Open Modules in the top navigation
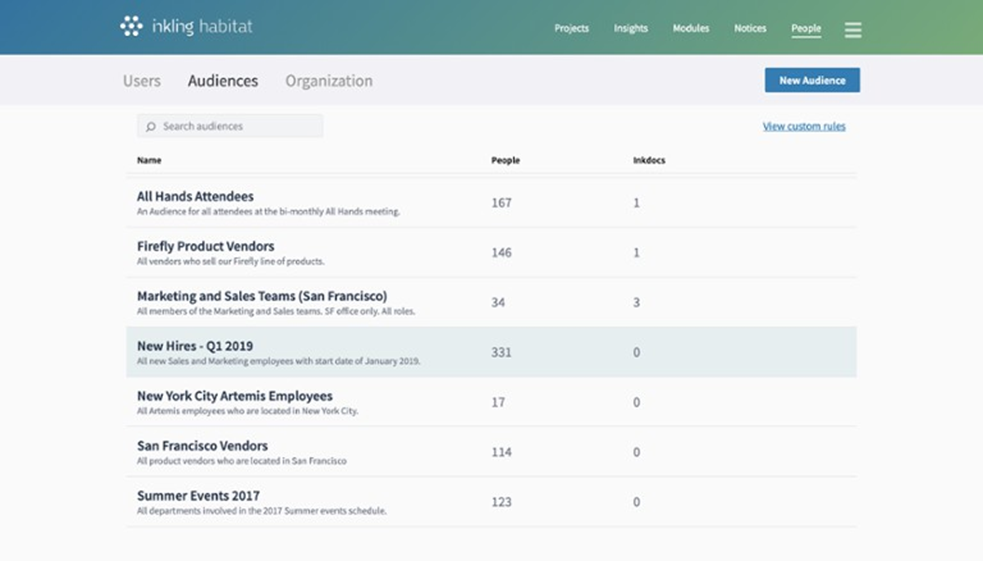This screenshot has height=561, width=983. coord(690,29)
